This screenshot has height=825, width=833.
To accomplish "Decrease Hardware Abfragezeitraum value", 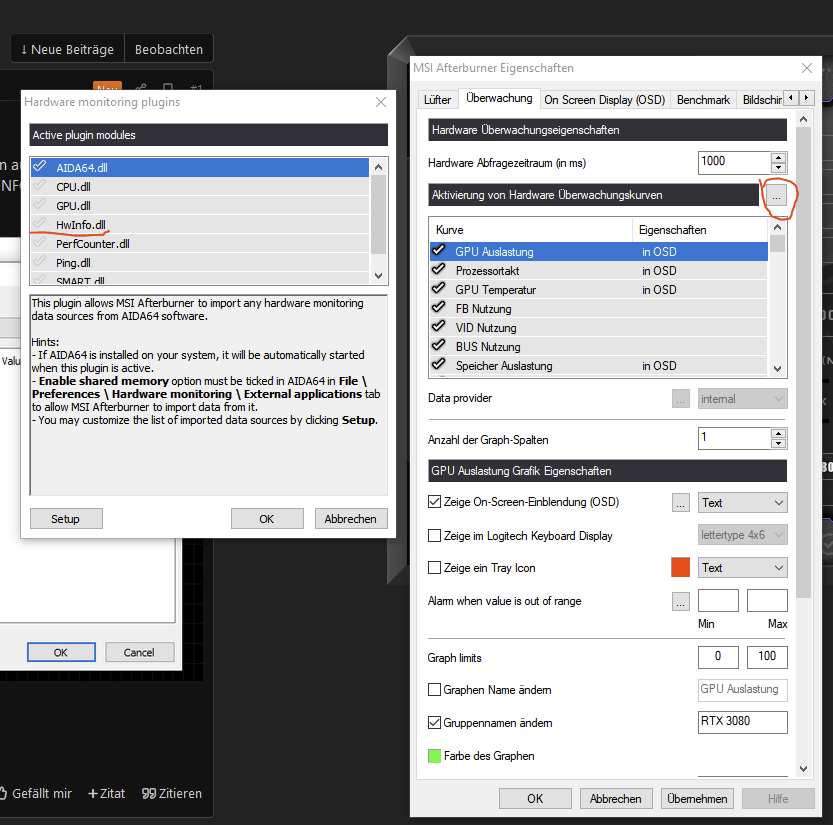I will coord(778,168).
